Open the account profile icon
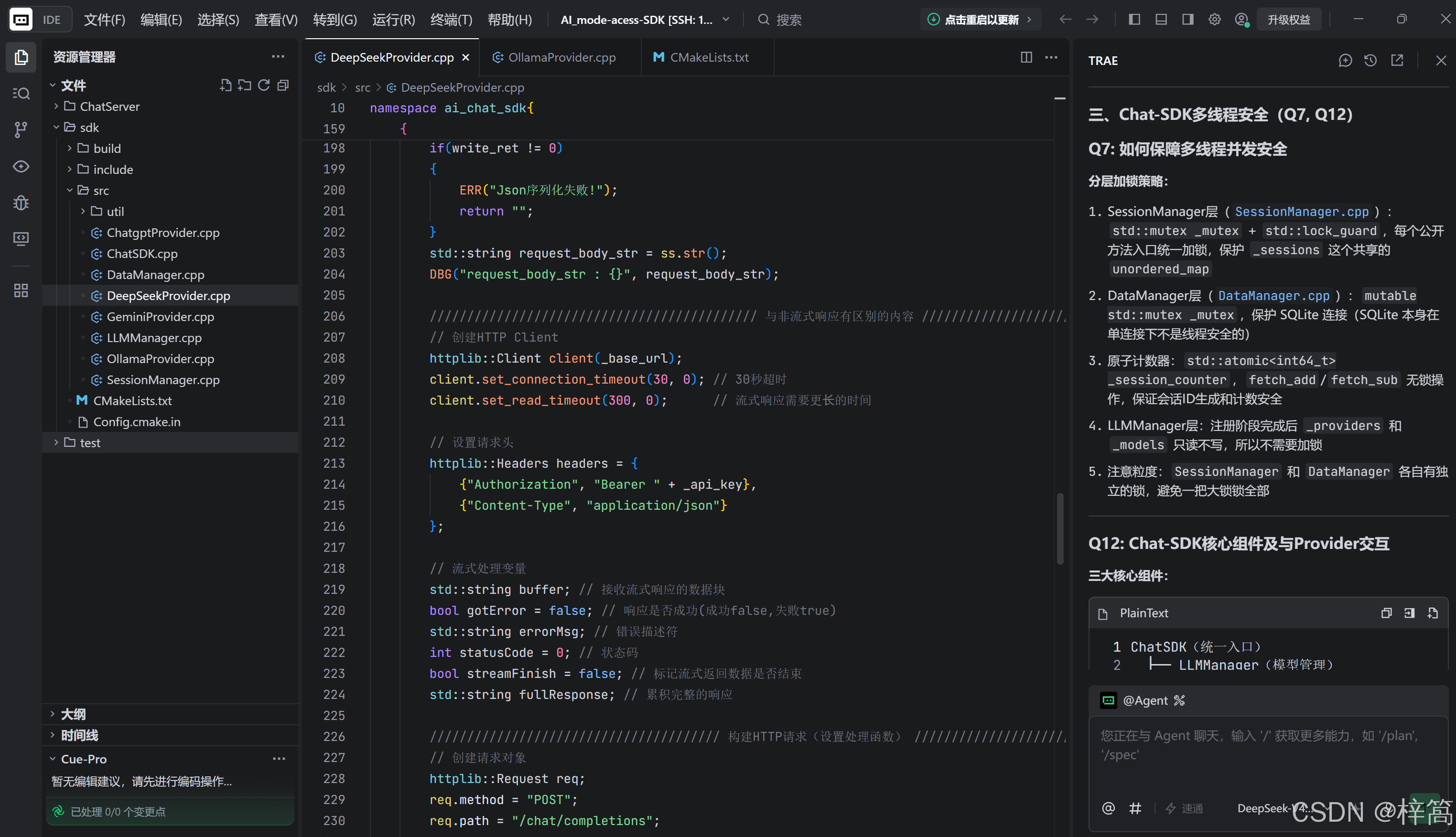This screenshot has width=1456, height=837. pos(1241,20)
